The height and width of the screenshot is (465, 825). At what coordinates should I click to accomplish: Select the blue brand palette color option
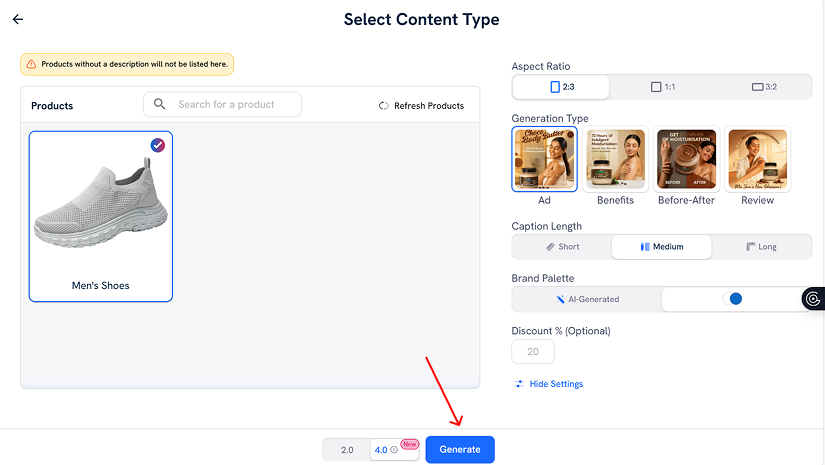[x=735, y=299]
